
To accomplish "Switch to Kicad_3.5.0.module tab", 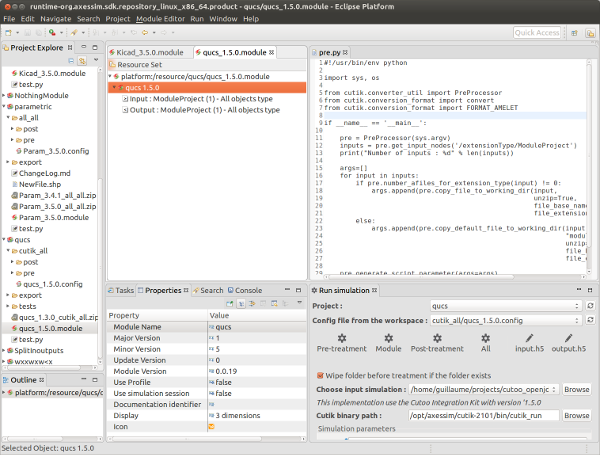I will click(x=150, y=52).
